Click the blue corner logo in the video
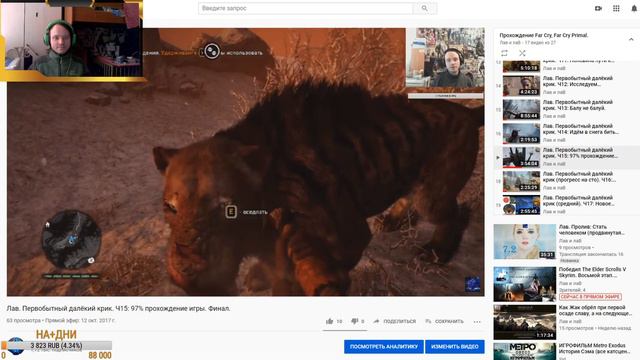 click(473, 284)
